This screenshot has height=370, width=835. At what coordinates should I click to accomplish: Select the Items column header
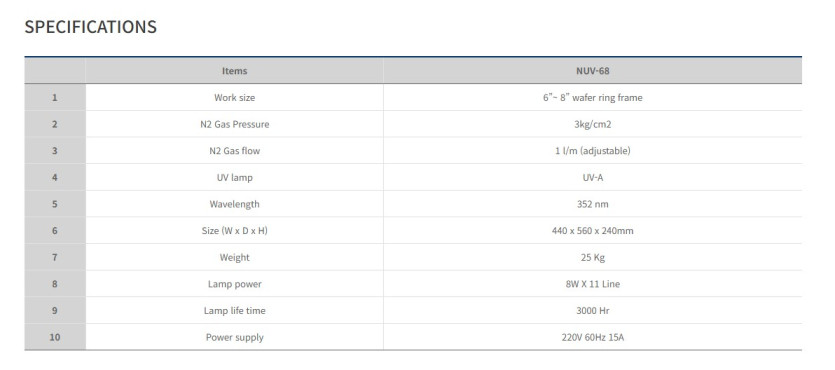tap(234, 71)
